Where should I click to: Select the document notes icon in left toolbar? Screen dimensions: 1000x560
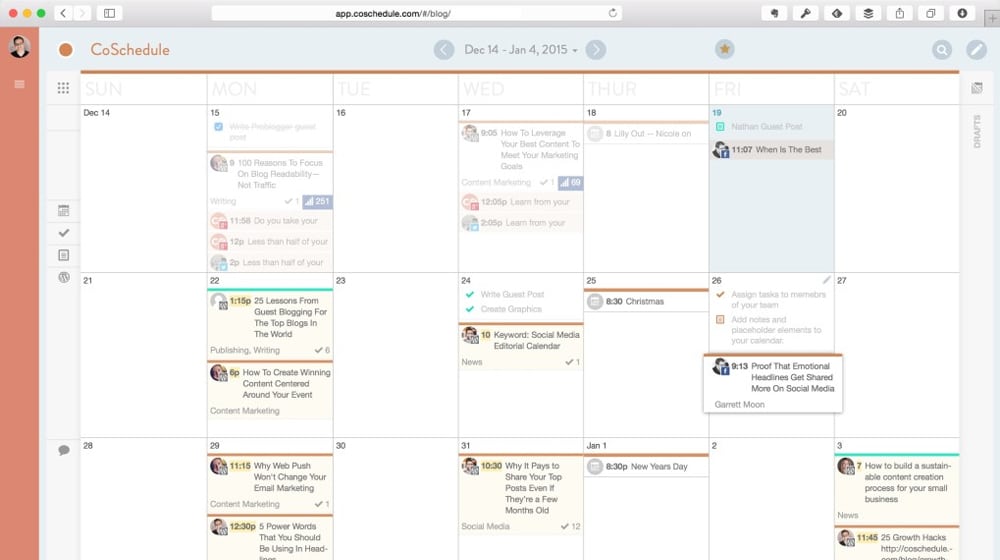[x=64, y=255]
